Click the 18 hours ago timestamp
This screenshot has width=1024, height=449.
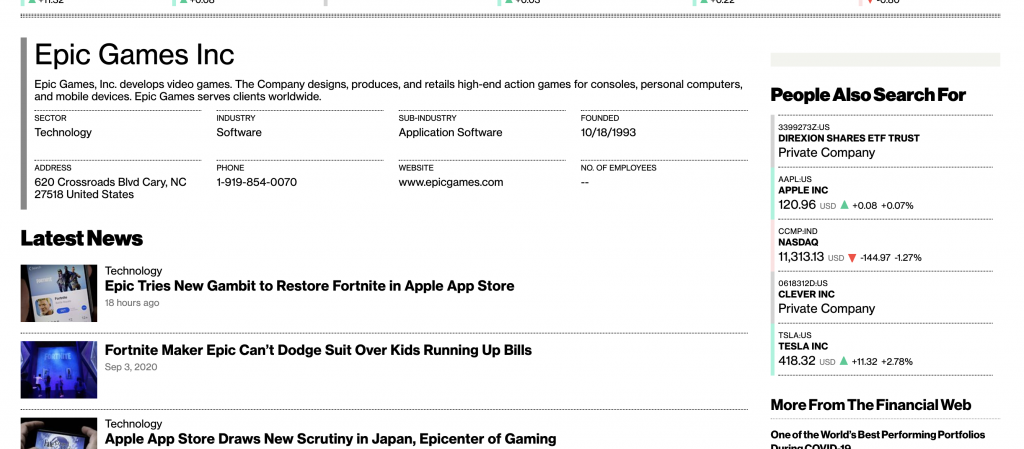click(x=132, y=303)
